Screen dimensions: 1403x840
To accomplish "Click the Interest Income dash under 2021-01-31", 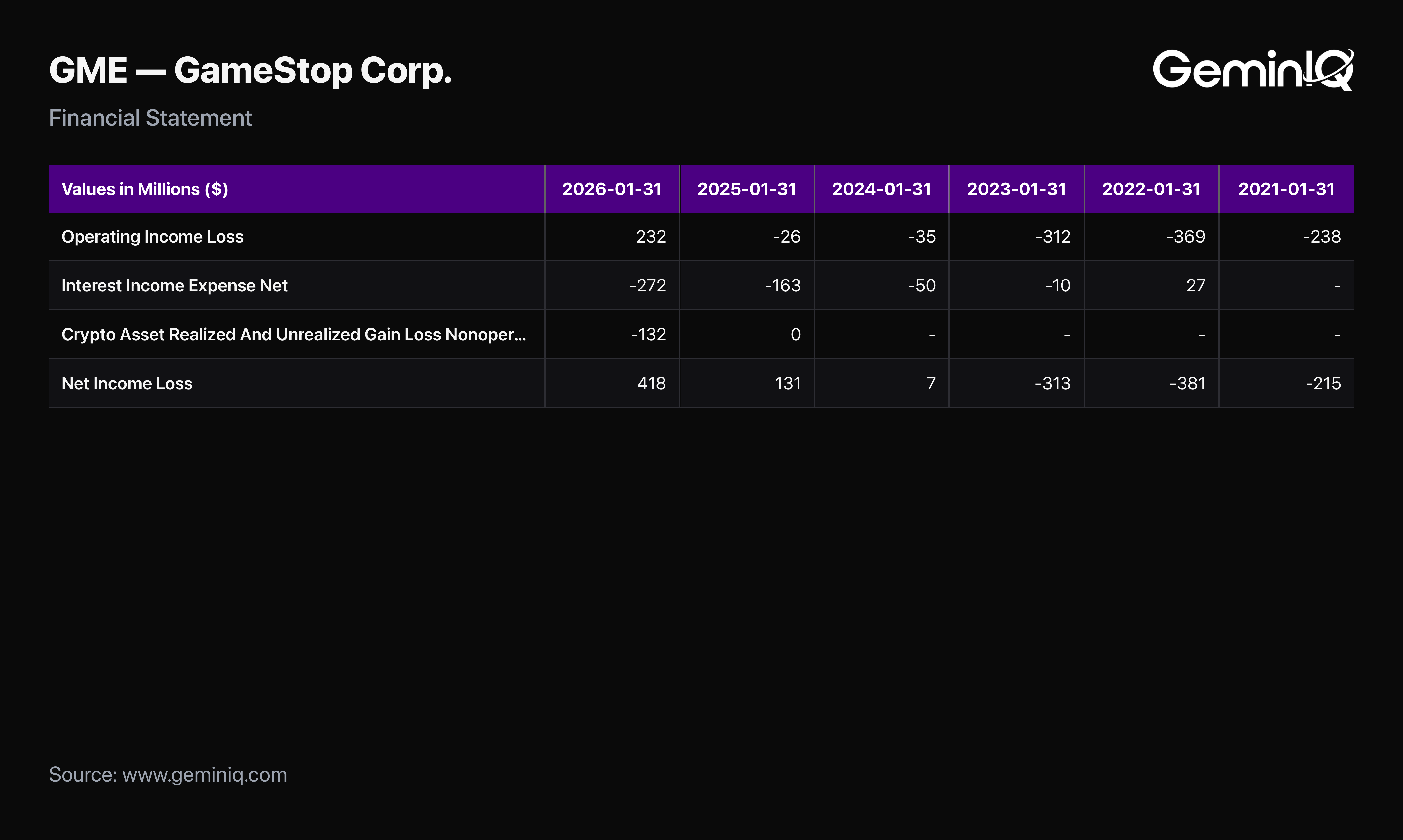I will pos(1337,286).
